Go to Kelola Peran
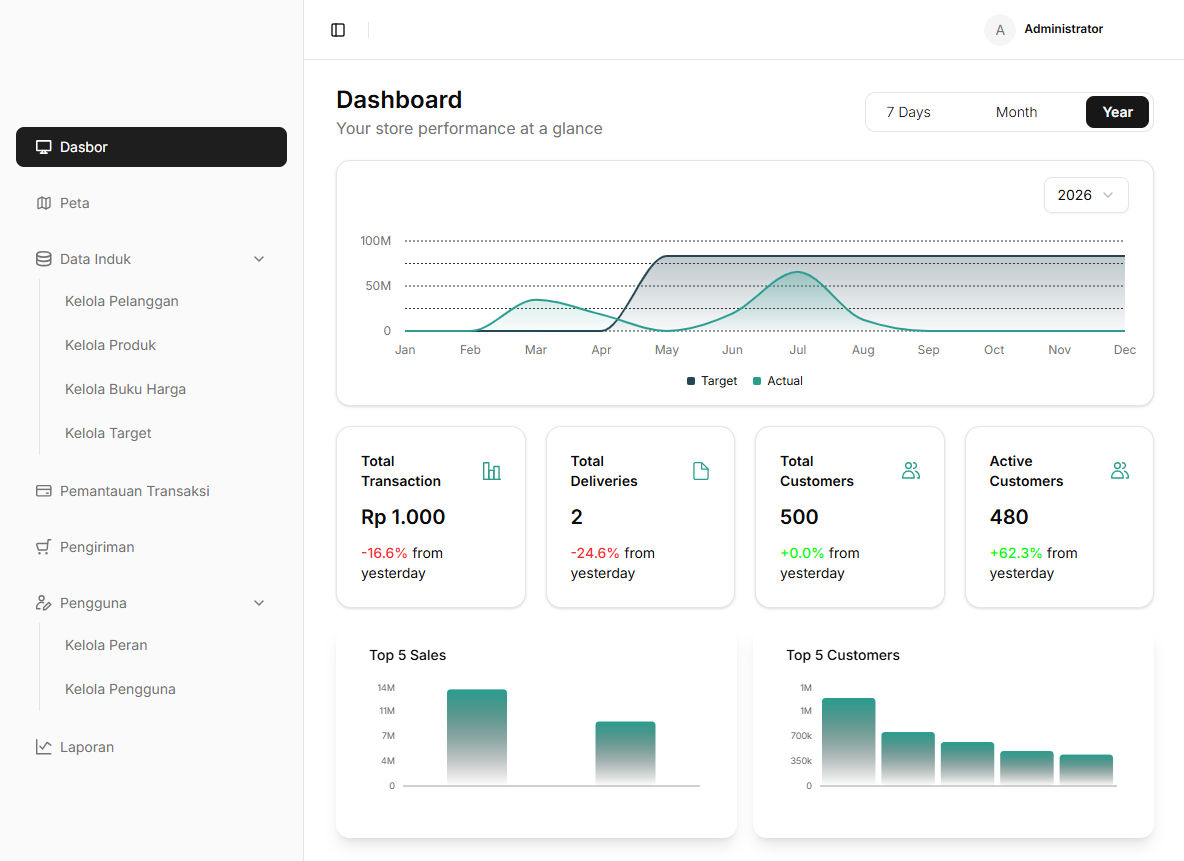Viewport: 1184px width, 861px height. pyautogui.click(x=106, y=645)
